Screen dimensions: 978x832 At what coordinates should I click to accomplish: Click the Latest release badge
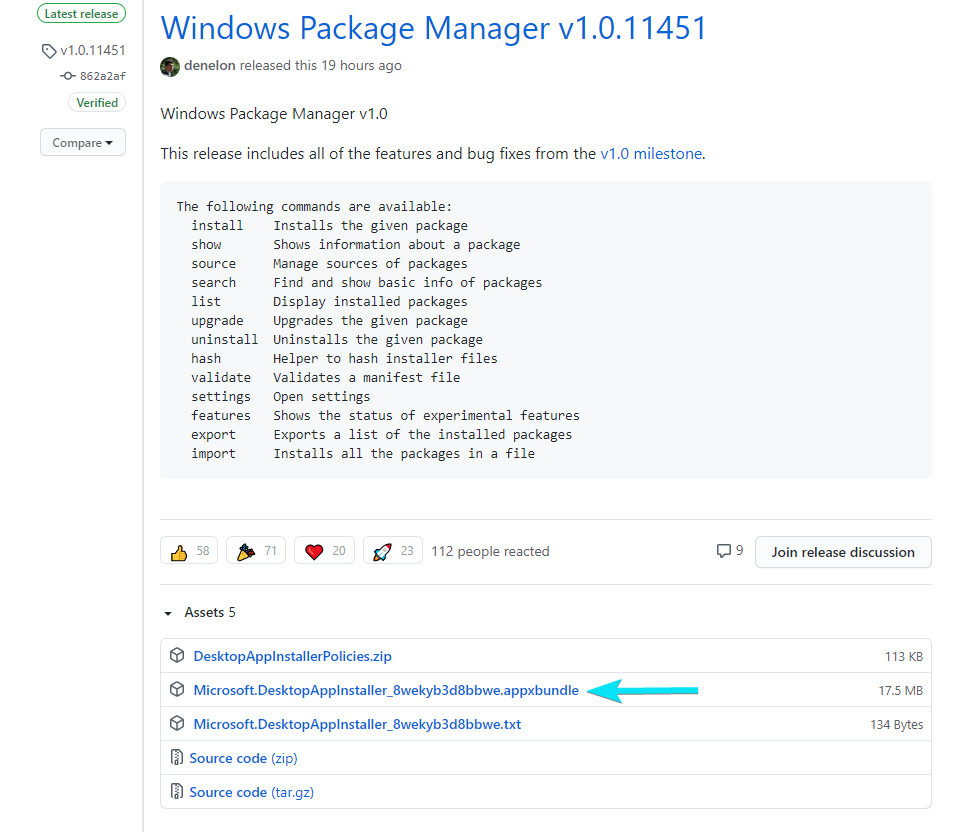click(81, 13)
